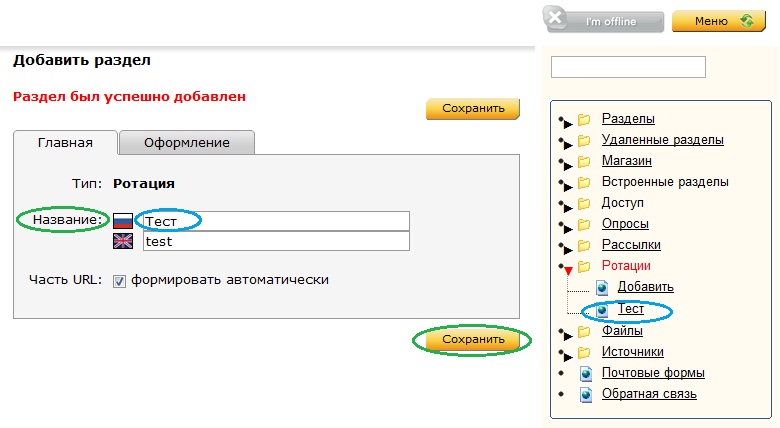The image size is (780, 428).
Task: Expand the Источники tree node
Action: coord(566,355)
